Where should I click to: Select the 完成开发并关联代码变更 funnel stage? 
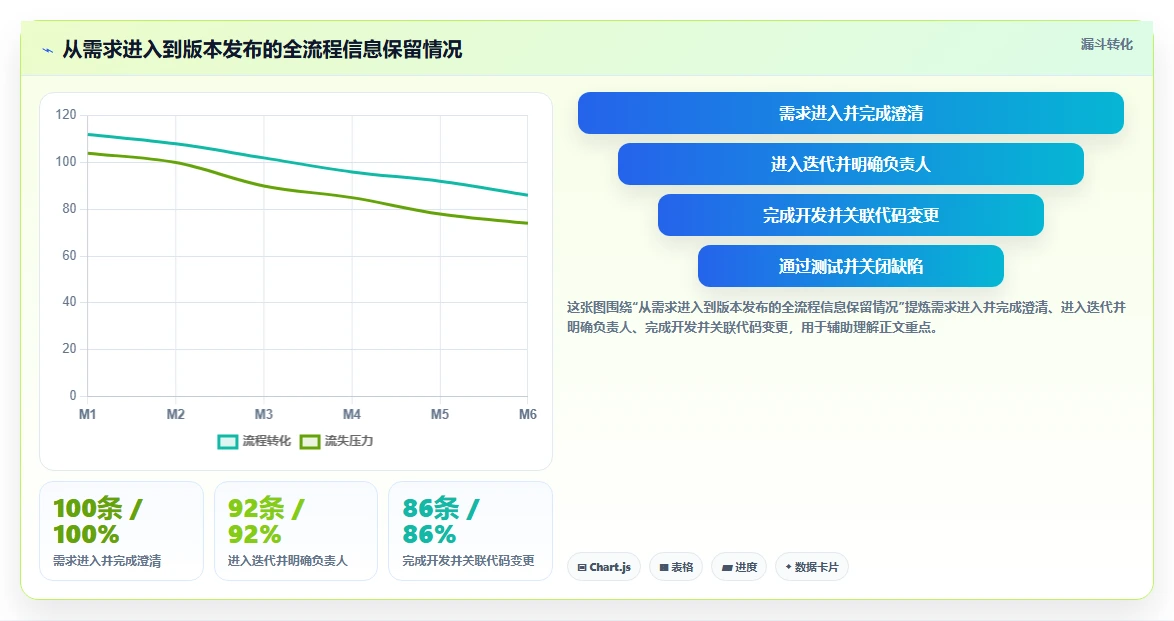point(851,215)
